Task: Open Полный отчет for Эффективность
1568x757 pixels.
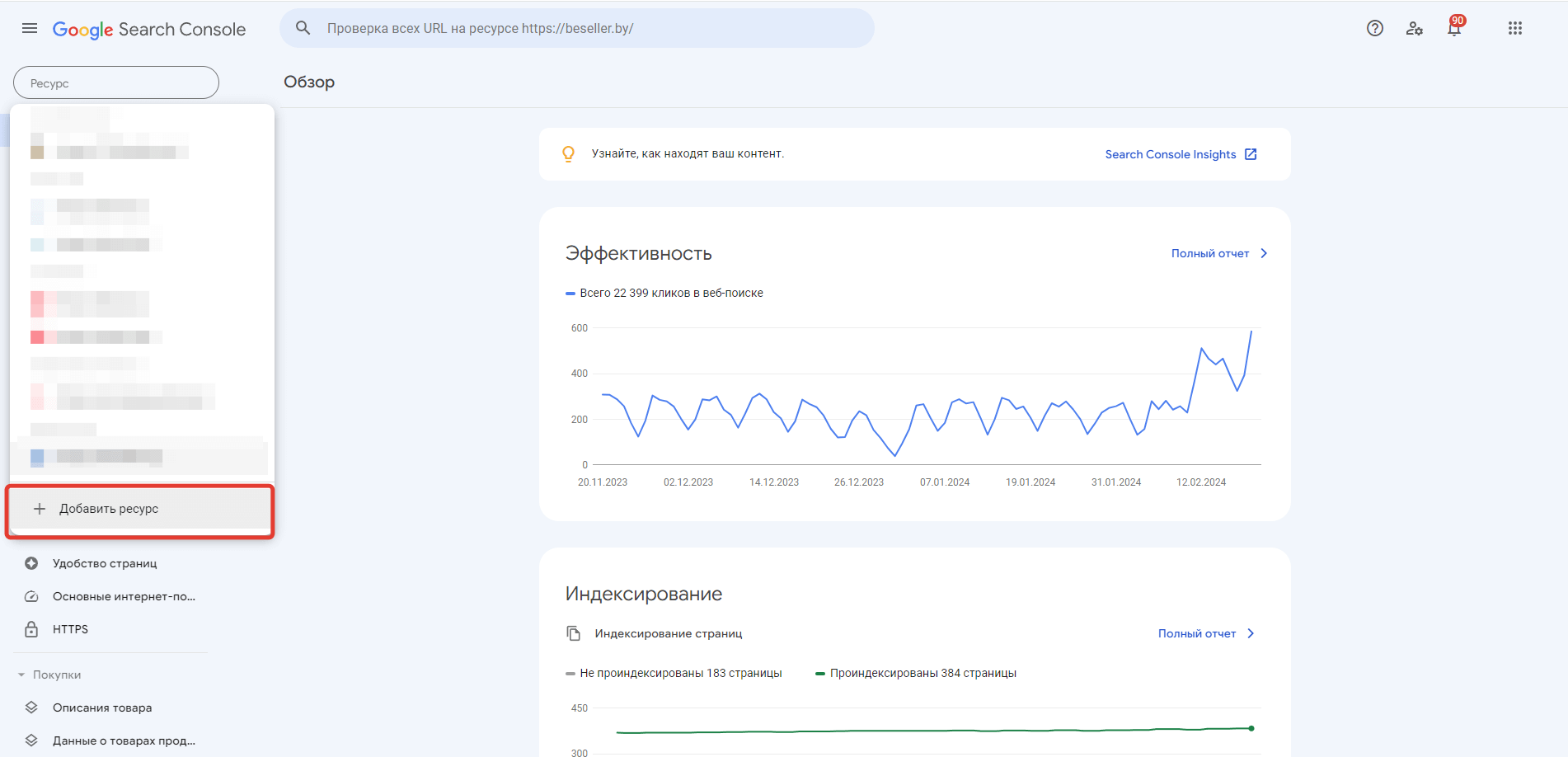Action: tap(1210, 253)
